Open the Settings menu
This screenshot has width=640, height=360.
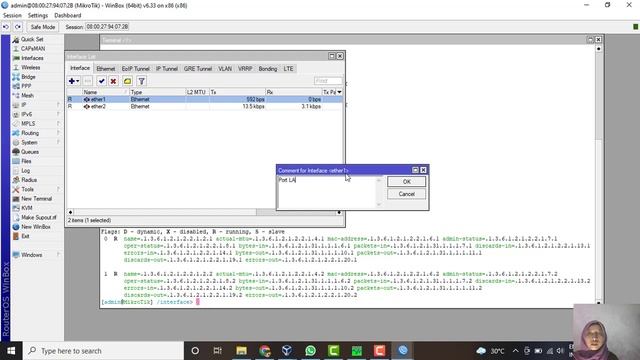point(38,16)
